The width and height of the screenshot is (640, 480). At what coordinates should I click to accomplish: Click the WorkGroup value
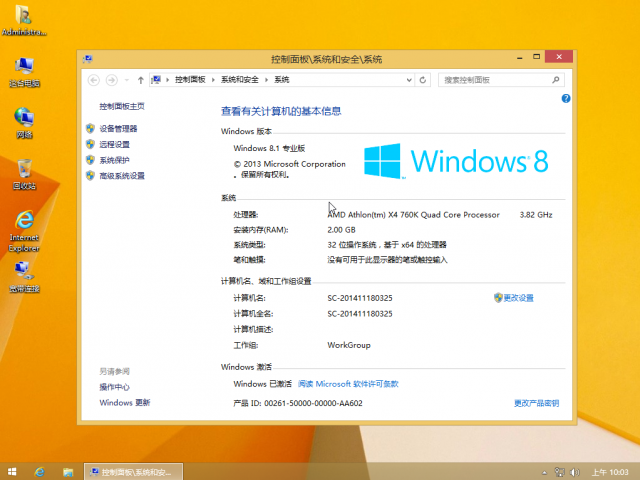pos(349,345)
